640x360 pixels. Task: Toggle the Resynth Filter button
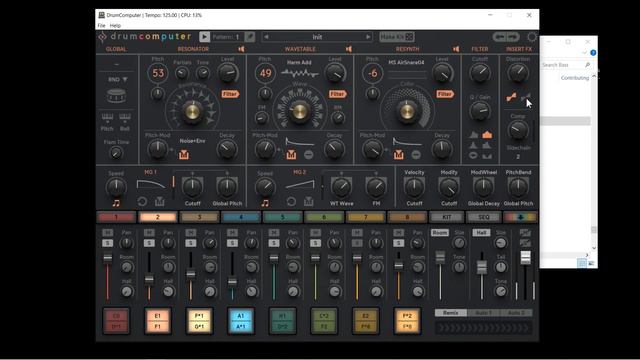[445, 94]
